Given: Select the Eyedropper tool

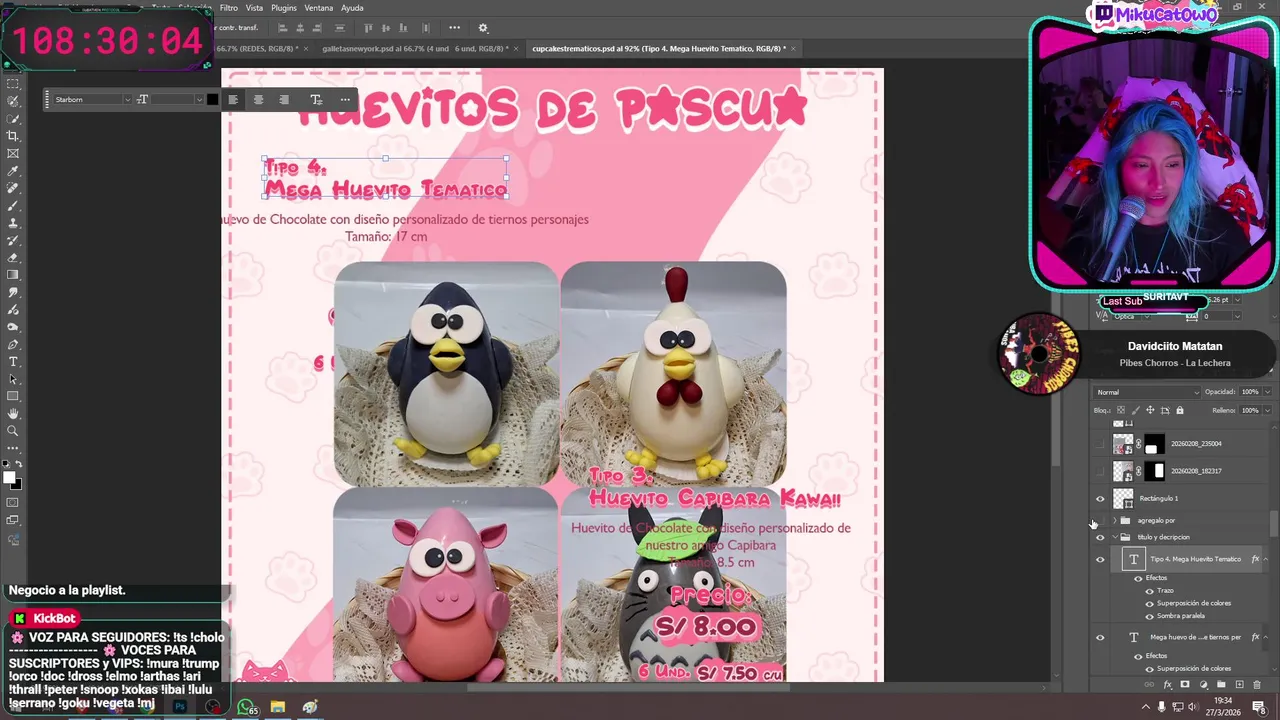Looking at the screenshot, I should [13, 171].
